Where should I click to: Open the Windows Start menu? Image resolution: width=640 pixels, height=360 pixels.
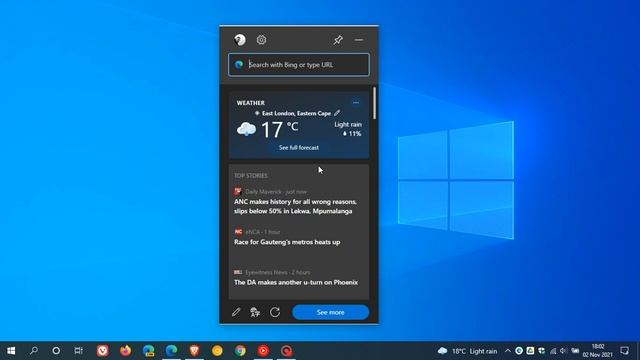(x=11, y=351)
